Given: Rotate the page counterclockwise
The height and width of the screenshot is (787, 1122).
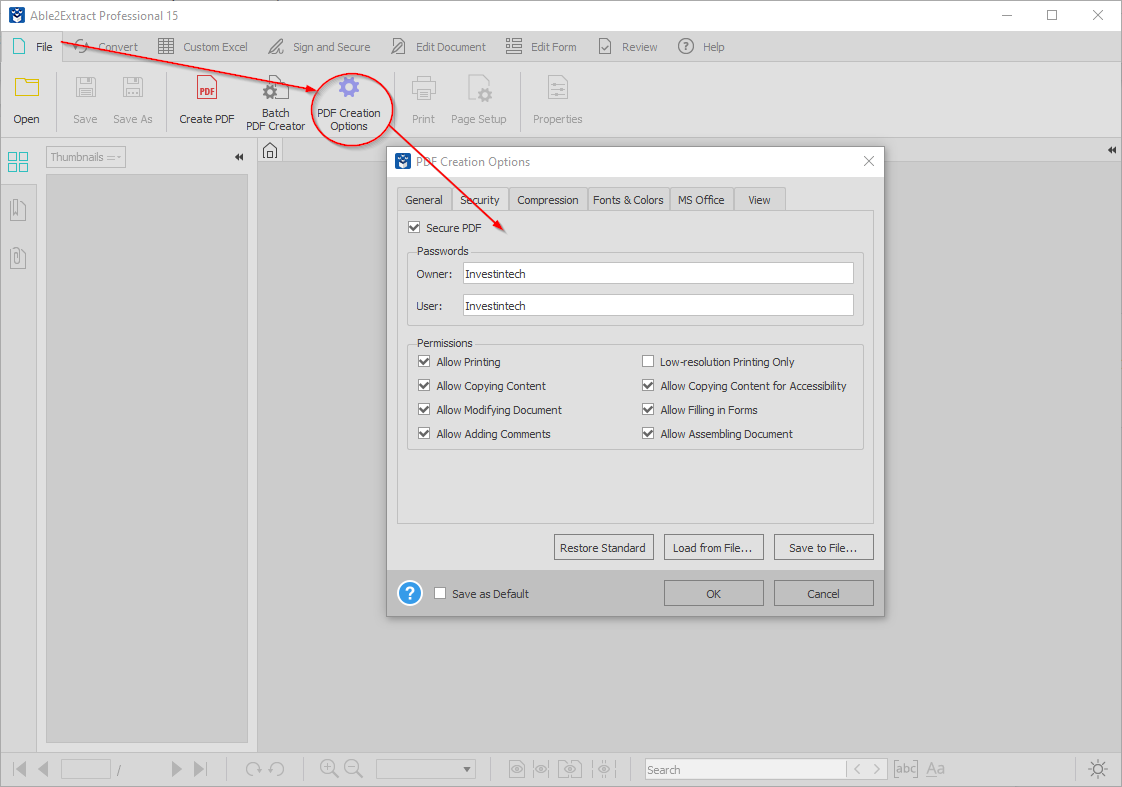Looking at the screenshot, I should 276,769.
